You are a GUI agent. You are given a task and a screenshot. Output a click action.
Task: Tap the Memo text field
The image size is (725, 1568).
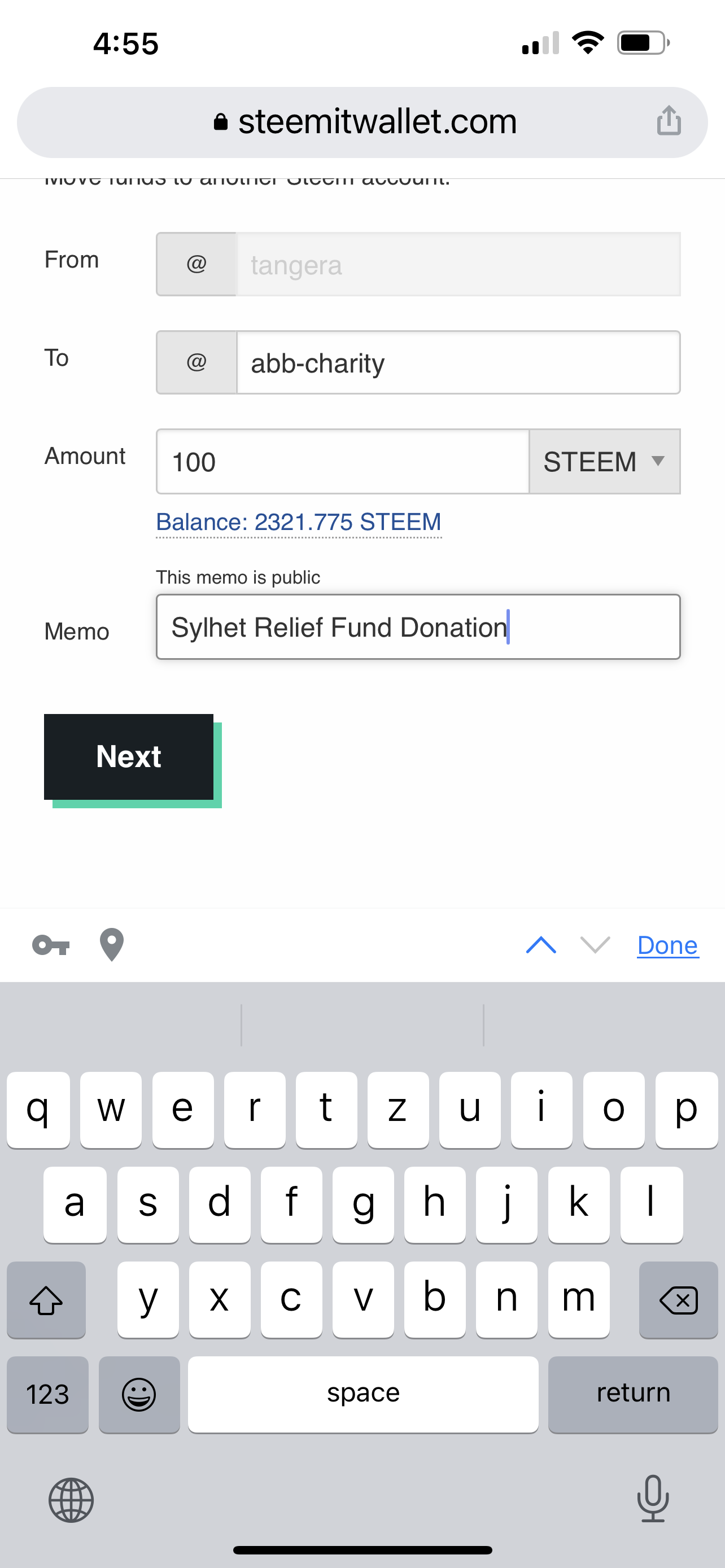(x=418, y=627)
